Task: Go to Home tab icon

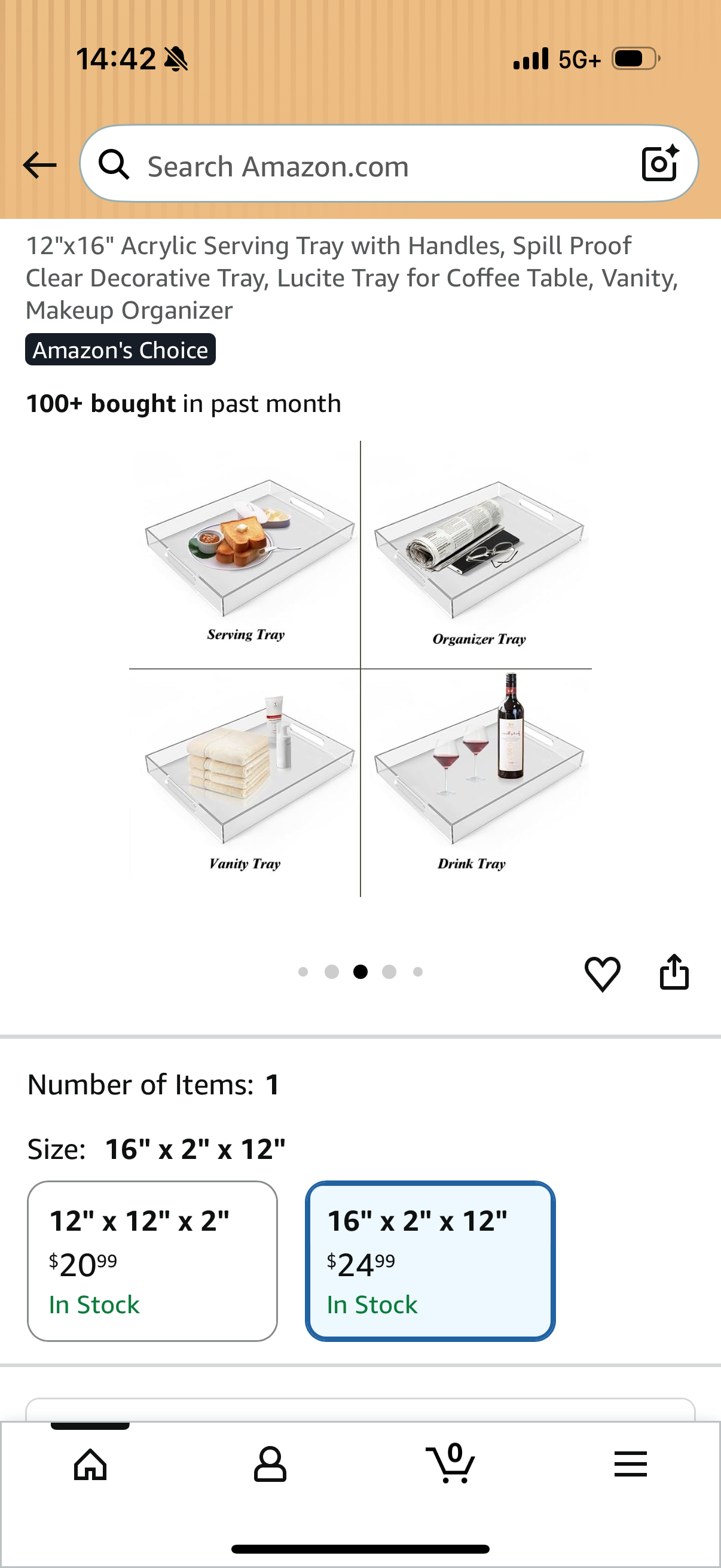Action: 90,1464
